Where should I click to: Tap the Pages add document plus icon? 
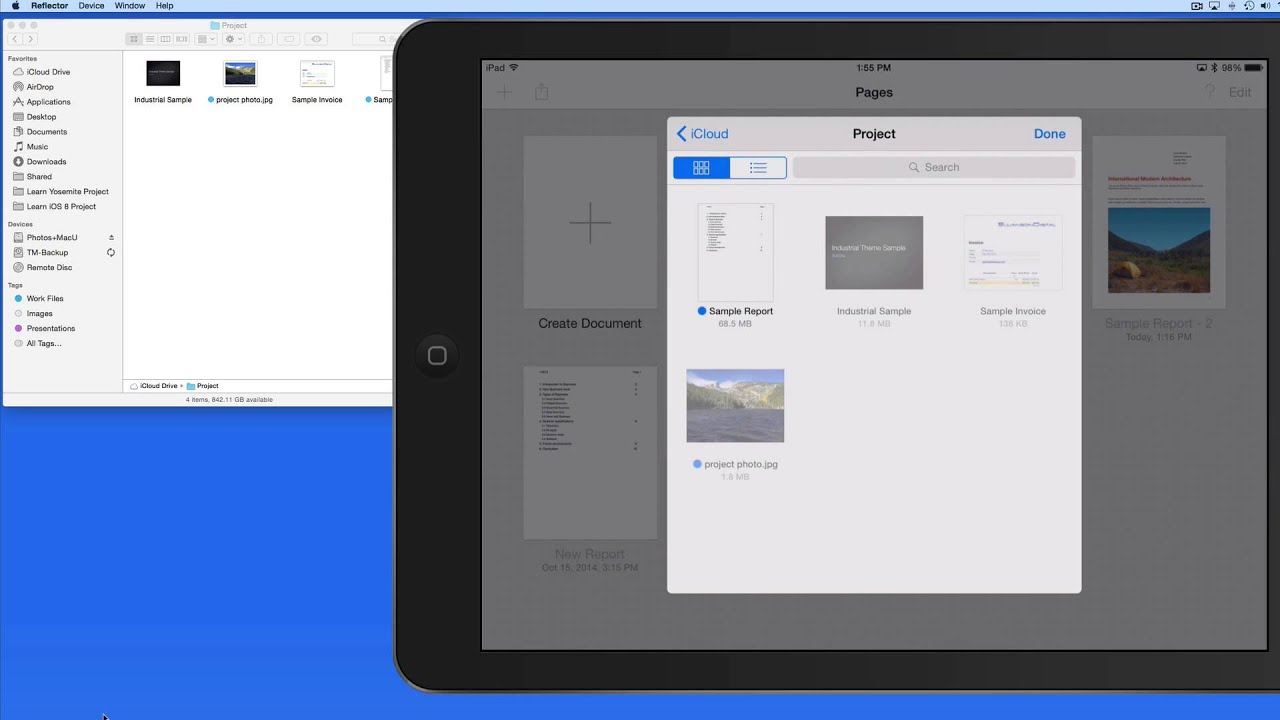click(x=504, y=92)
